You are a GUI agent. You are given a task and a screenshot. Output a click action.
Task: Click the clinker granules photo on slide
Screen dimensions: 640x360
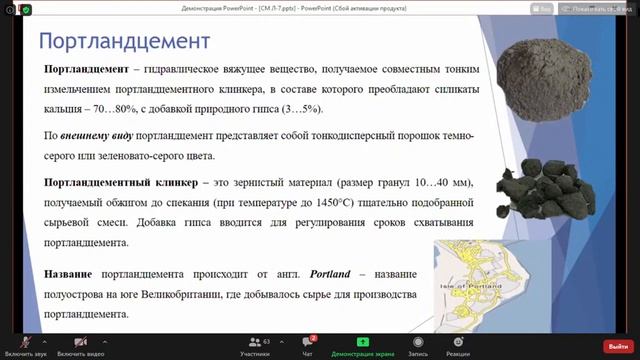coord(545,189)
